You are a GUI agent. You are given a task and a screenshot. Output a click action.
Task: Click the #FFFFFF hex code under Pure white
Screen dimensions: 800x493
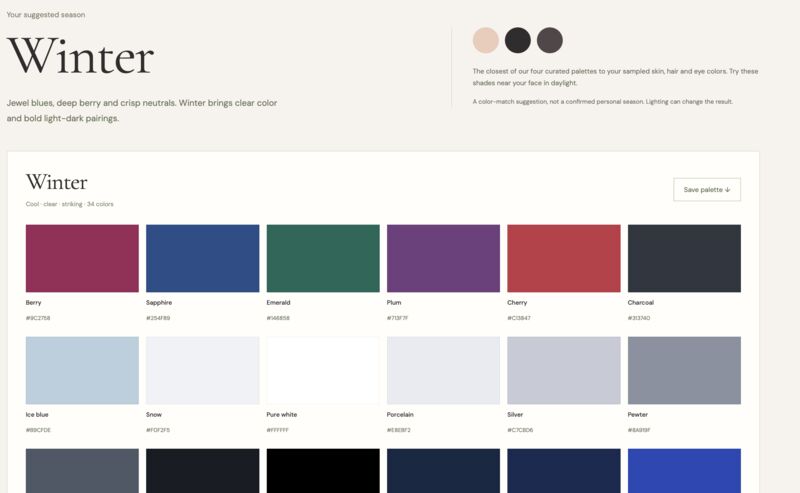click(x=278, y=430)
